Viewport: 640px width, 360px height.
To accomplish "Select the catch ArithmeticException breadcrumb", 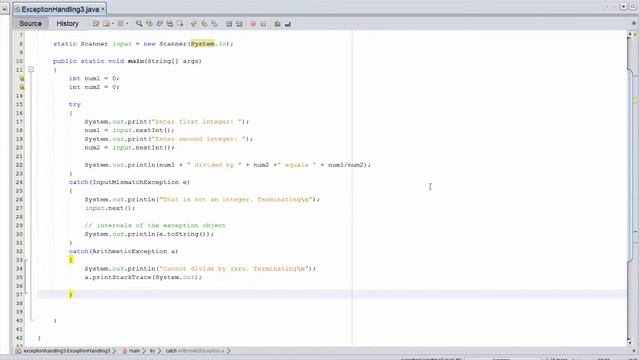I will click(x=195, y=351).
